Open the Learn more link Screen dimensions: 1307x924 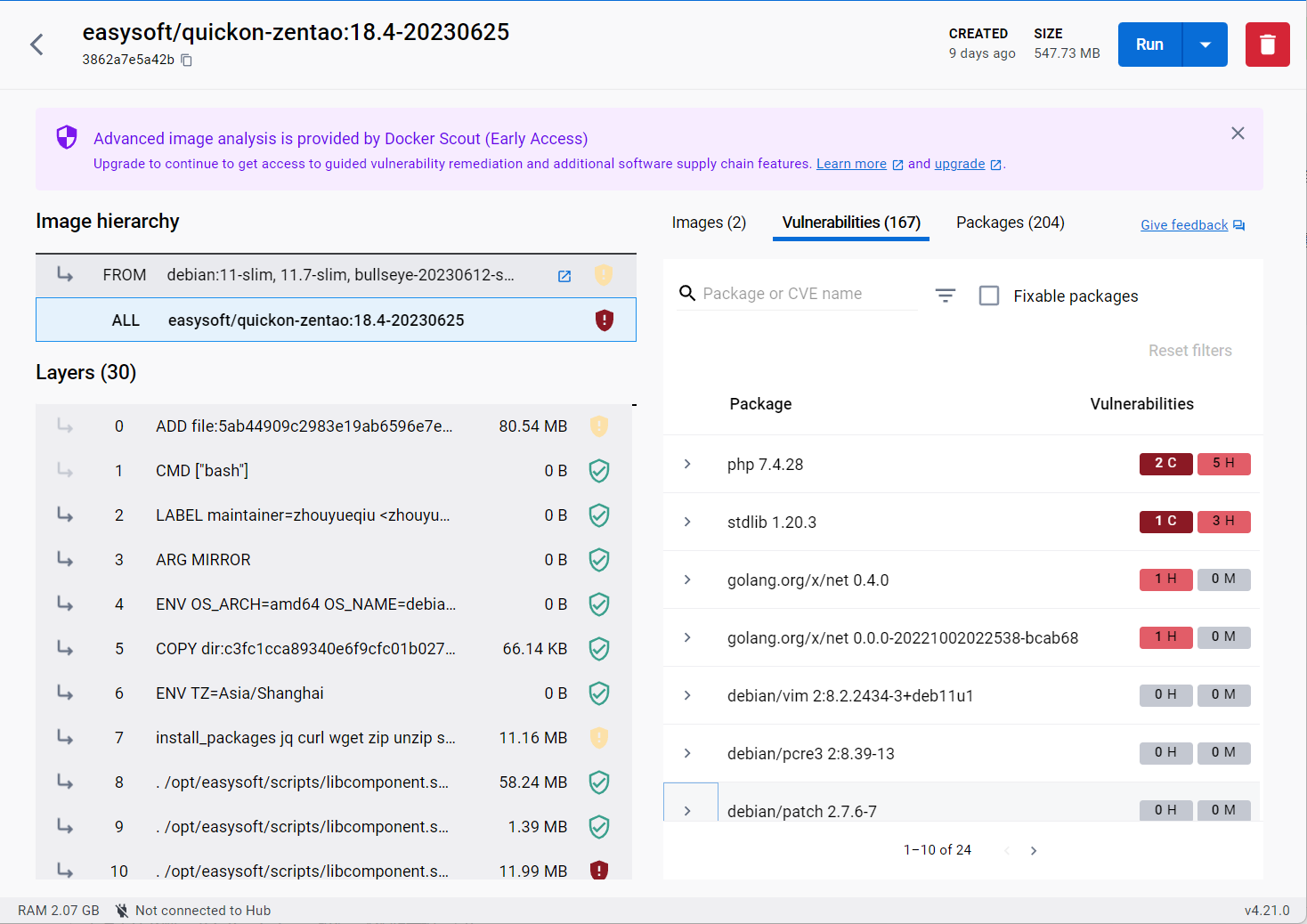[x=851, y=164]
